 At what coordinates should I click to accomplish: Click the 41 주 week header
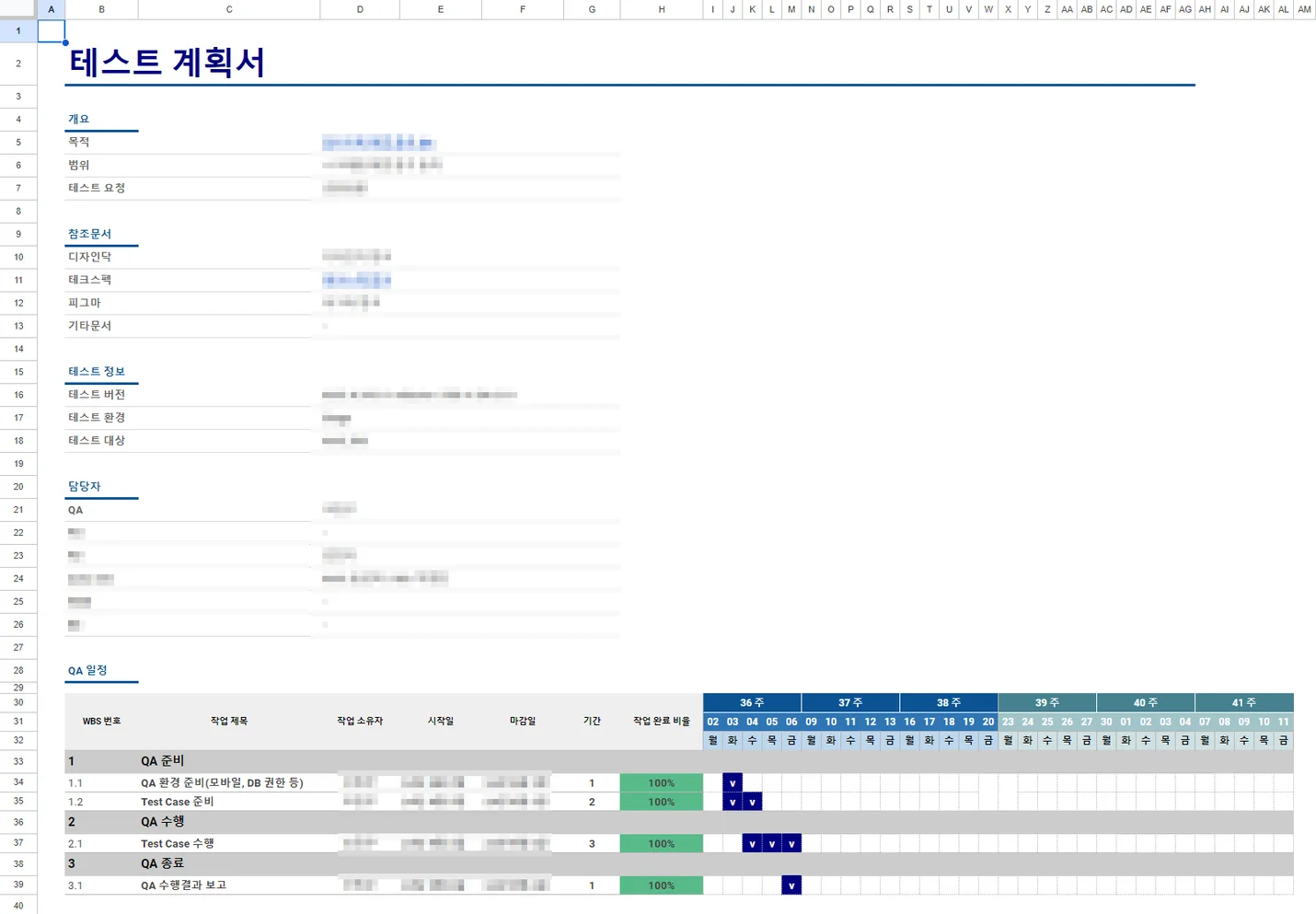point(1244,702)
